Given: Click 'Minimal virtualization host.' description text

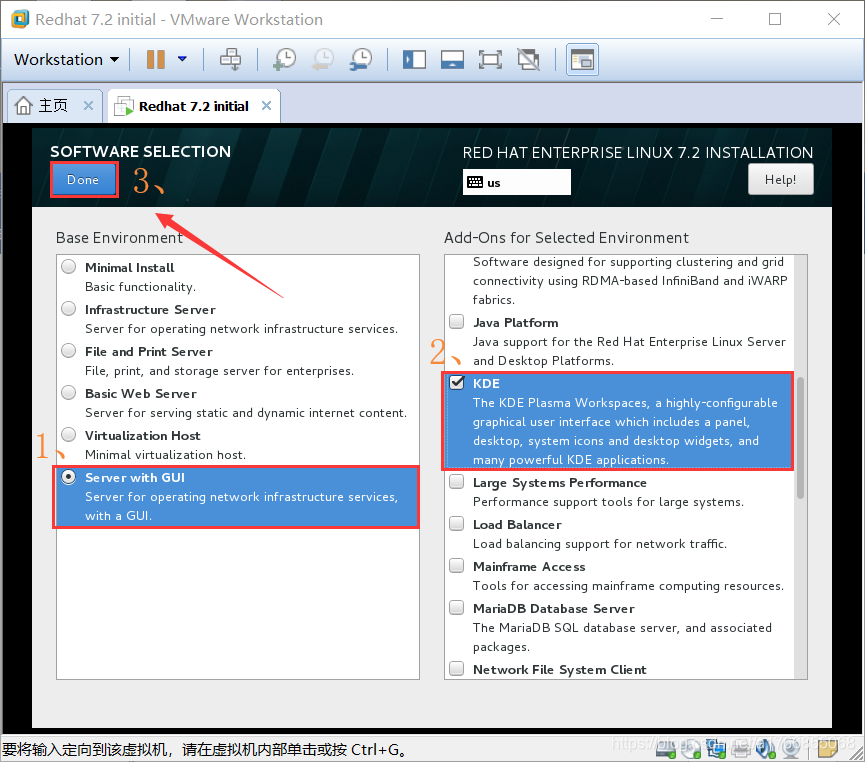Looking at the screenshot, I should coord(165,455).
